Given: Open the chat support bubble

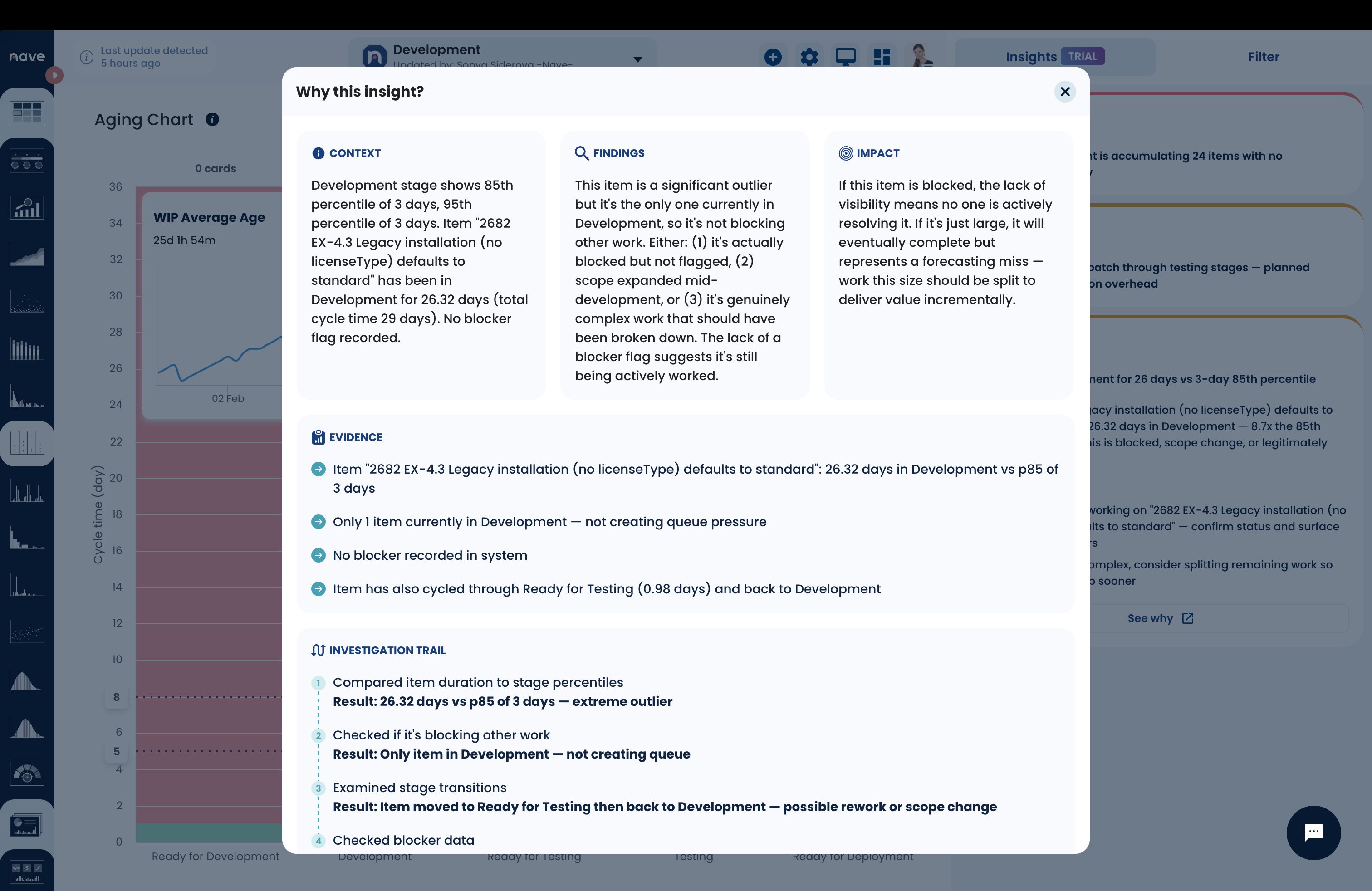Looking at the screenshot, I should tap(1313, 832).
